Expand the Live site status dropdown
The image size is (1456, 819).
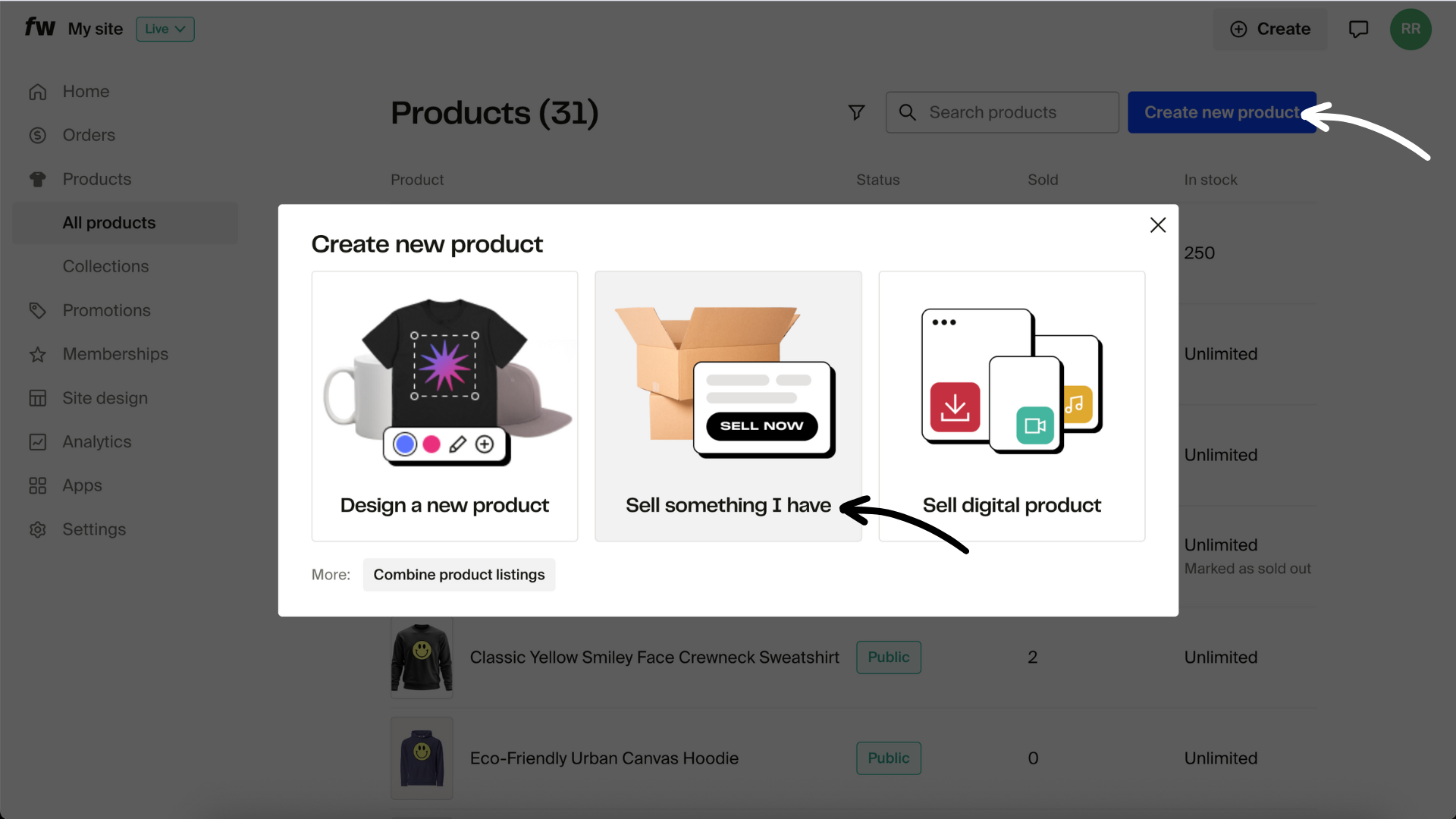(x=165, y=29)
